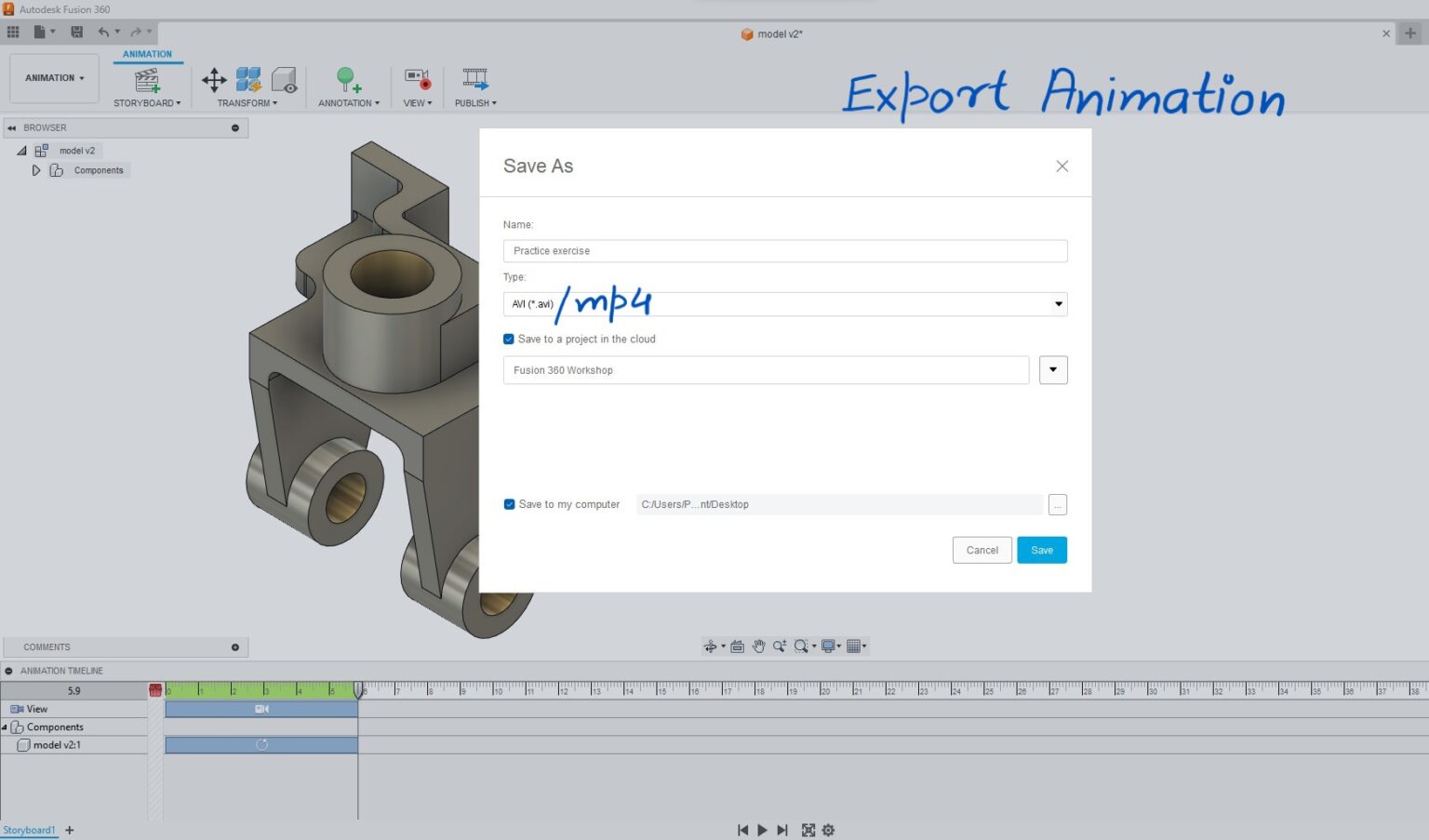The width and height of the screenshot is (1429, 840).
Task: Switch to the Animation workspace selector
Action: 53,78
